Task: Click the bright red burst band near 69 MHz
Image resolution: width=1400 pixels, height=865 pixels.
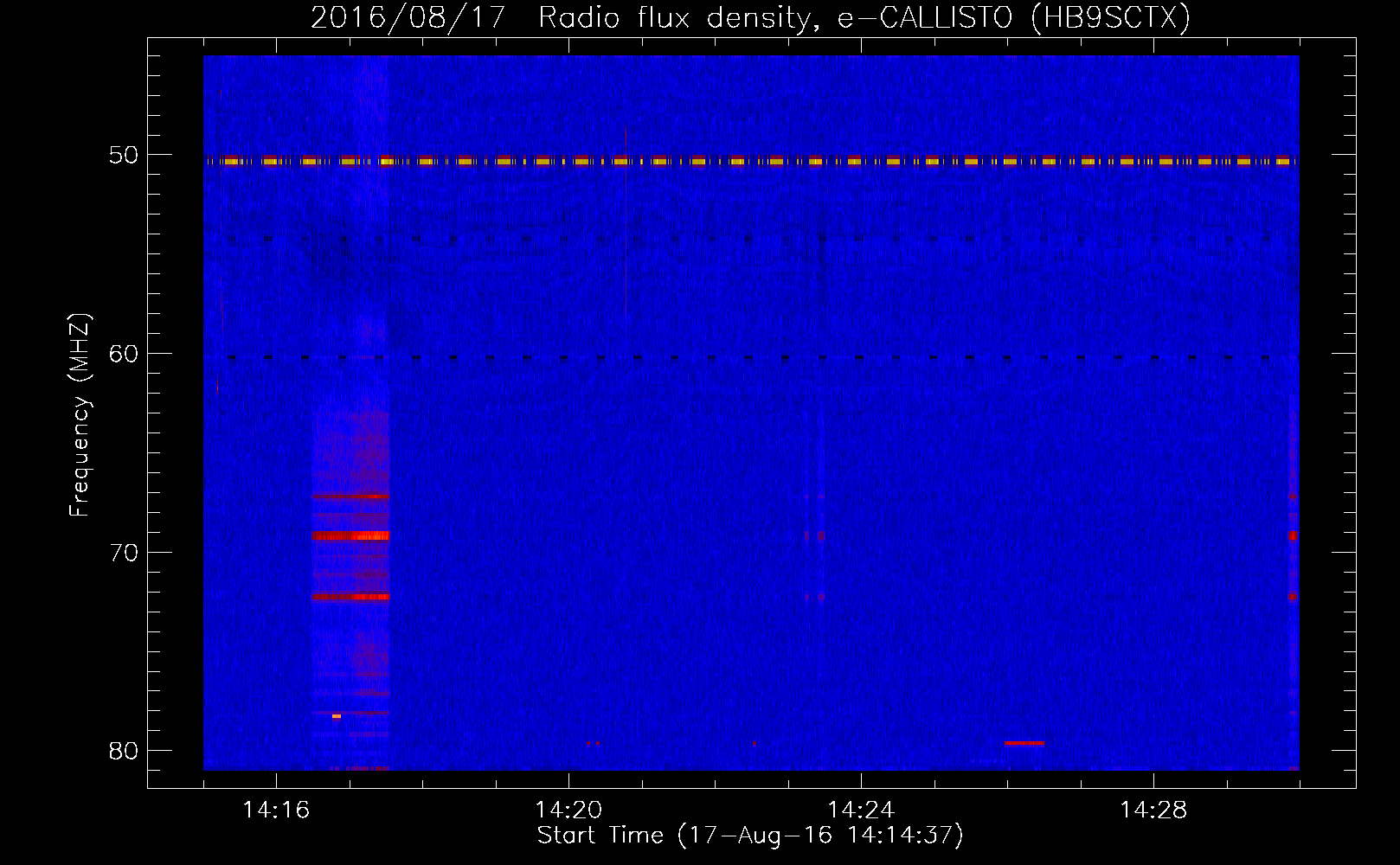Action: tap(350, 535)
